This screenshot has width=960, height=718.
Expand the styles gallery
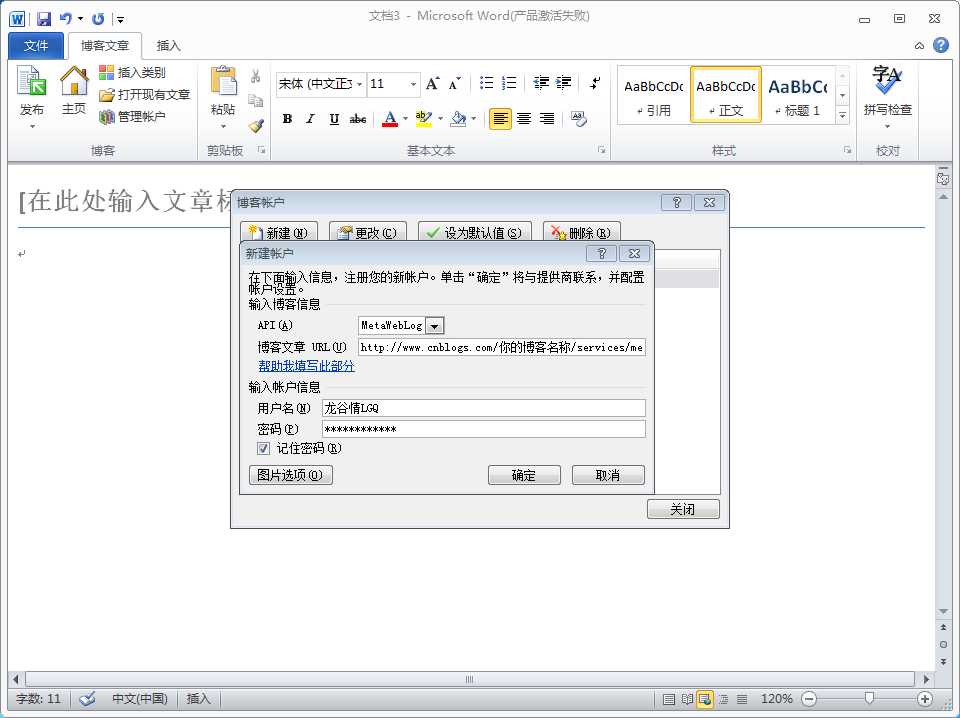tap(843, 115)
